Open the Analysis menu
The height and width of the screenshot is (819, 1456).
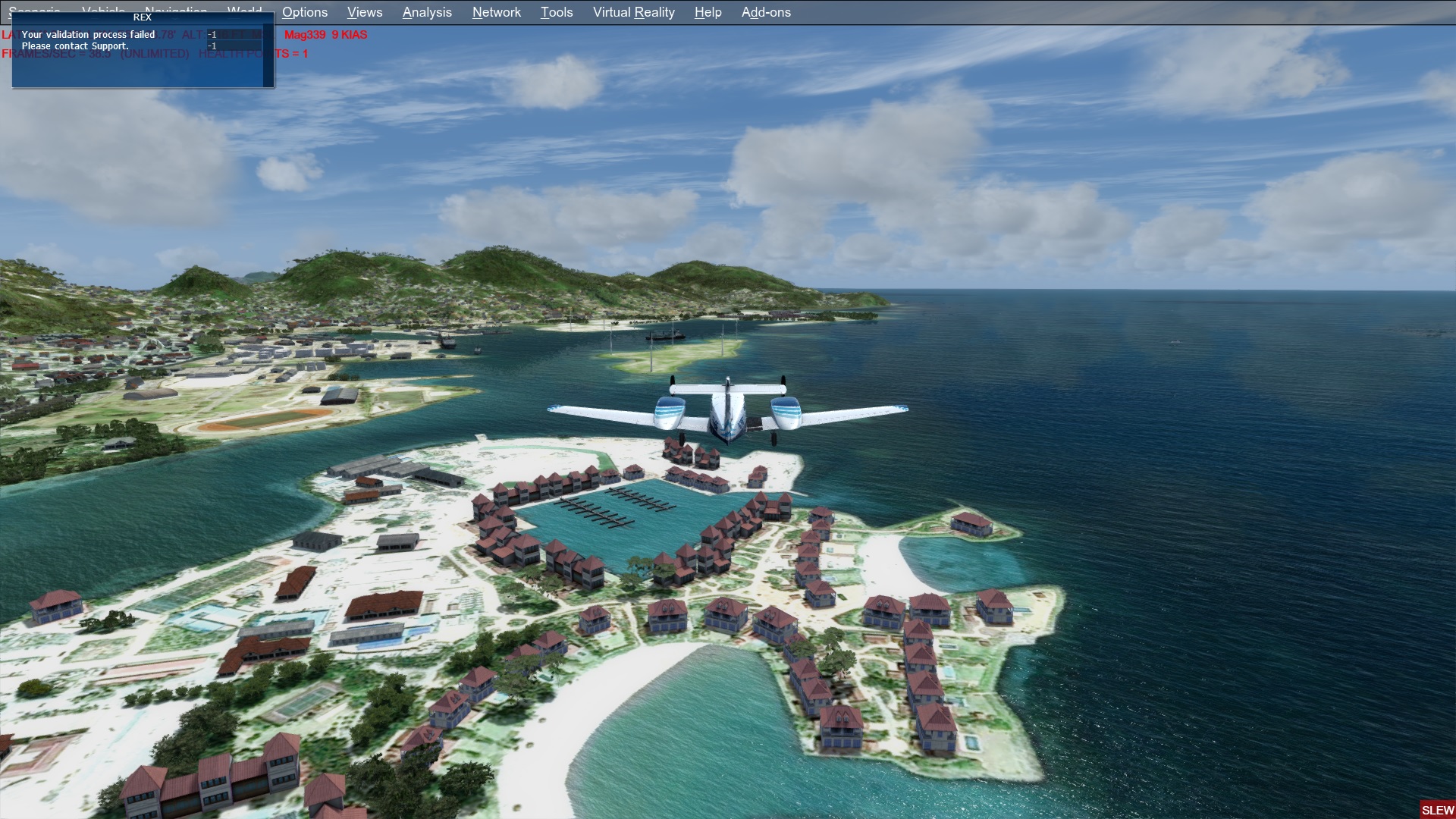[427, 12]
